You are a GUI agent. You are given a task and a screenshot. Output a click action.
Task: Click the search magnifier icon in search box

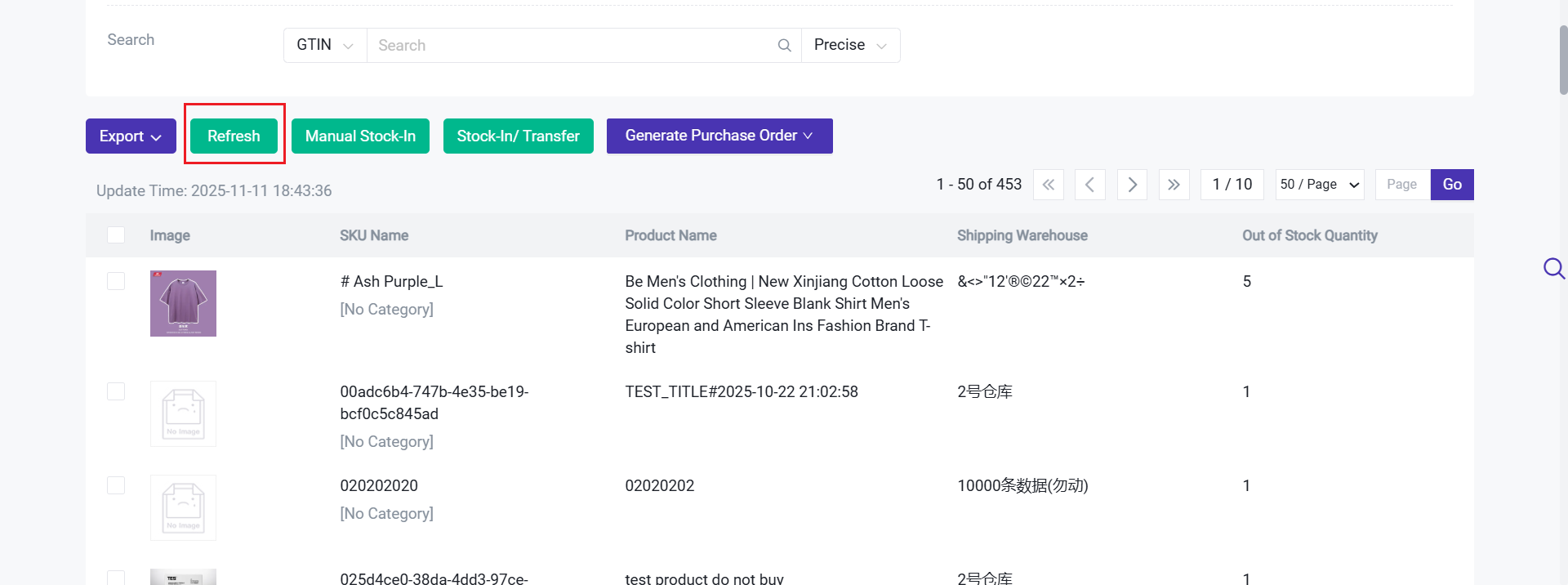point(784,46)
